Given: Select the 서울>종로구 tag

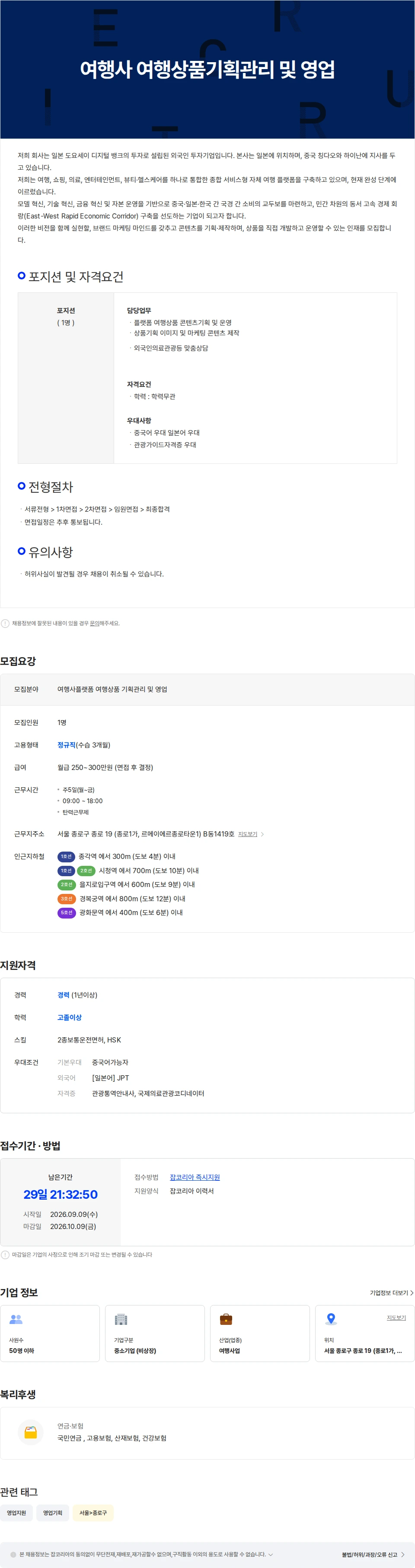Looking at the screenshot, I should tap(93, 1513).
